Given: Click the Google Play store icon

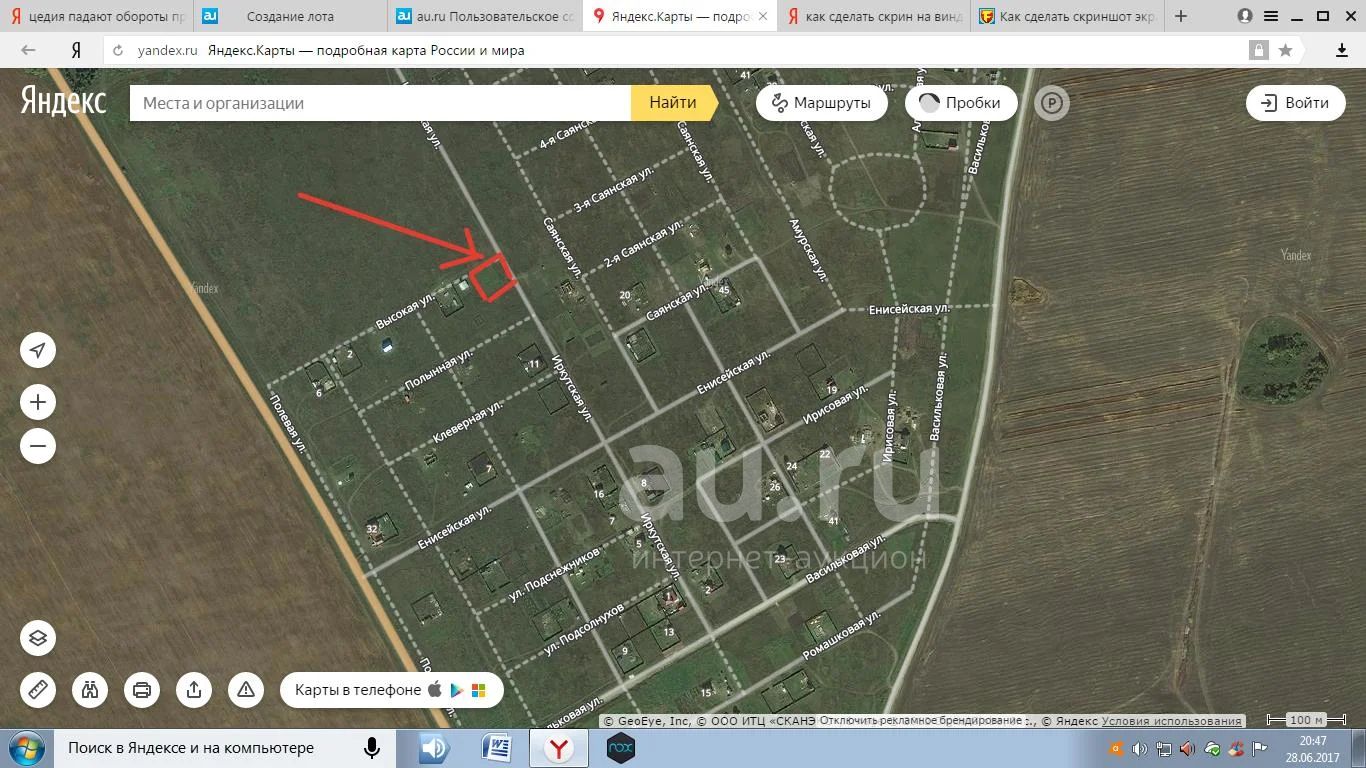Looking at the screenshot, I should 457,690.
